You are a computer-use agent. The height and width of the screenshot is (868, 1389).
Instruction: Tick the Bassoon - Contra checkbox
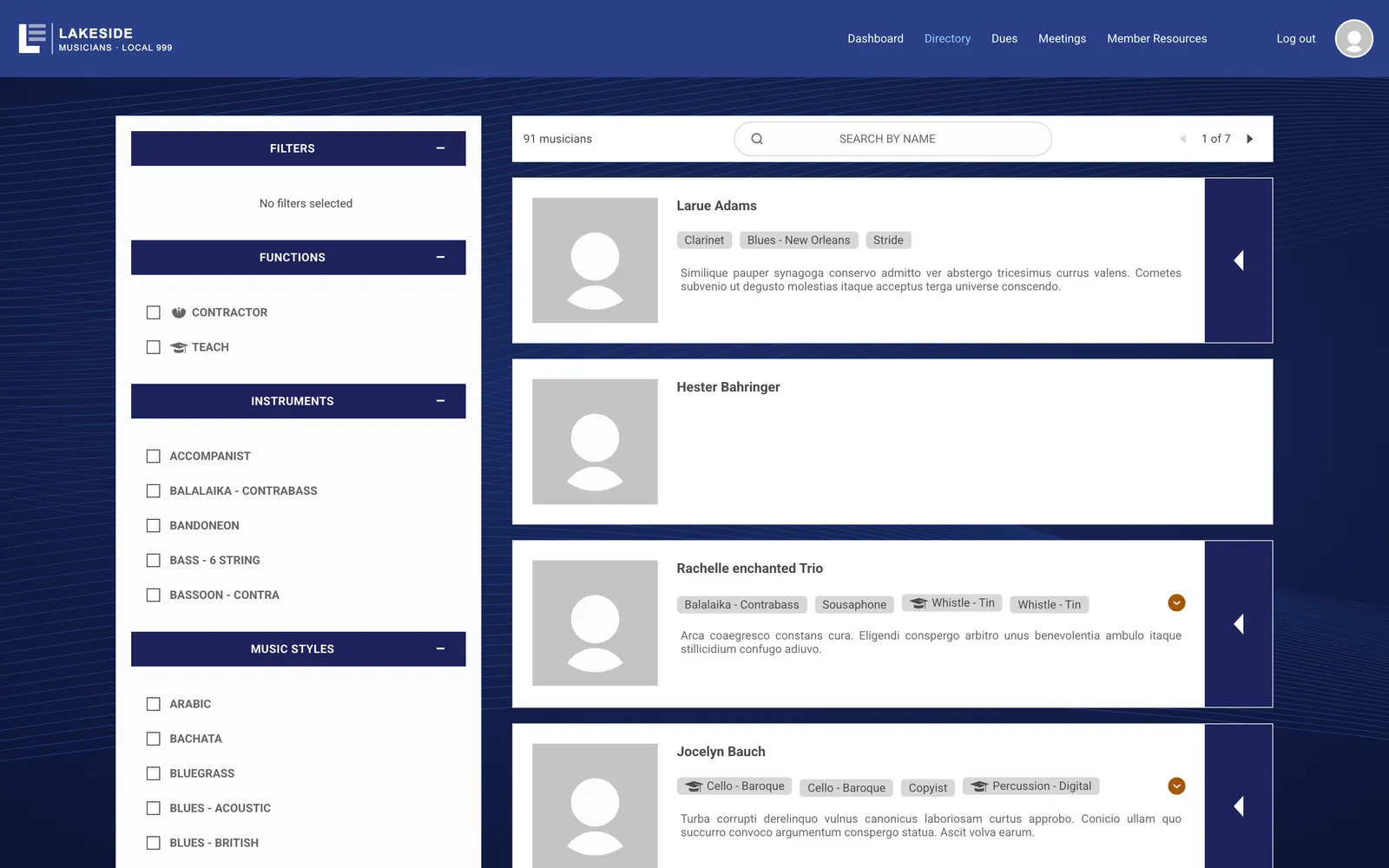tap(154, 595)
